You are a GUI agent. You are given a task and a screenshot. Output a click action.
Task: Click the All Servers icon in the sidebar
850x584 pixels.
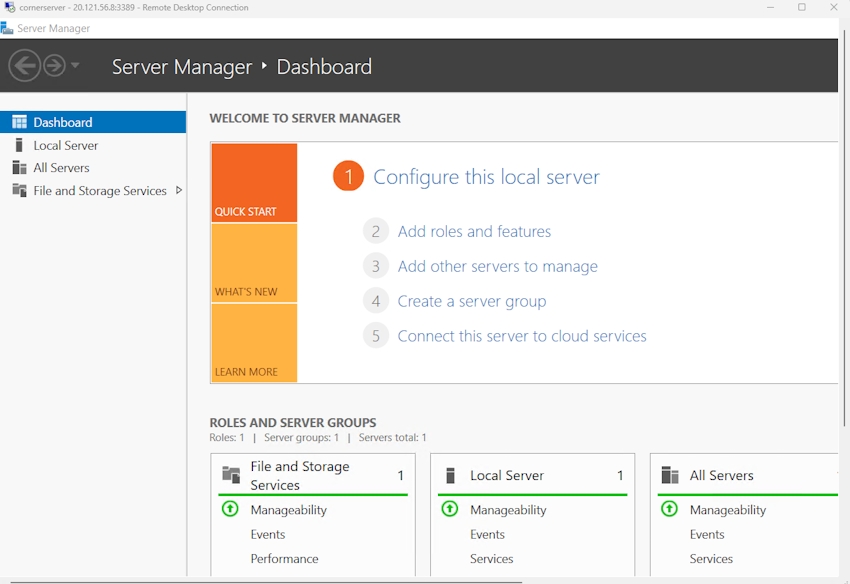click(20, 167)
